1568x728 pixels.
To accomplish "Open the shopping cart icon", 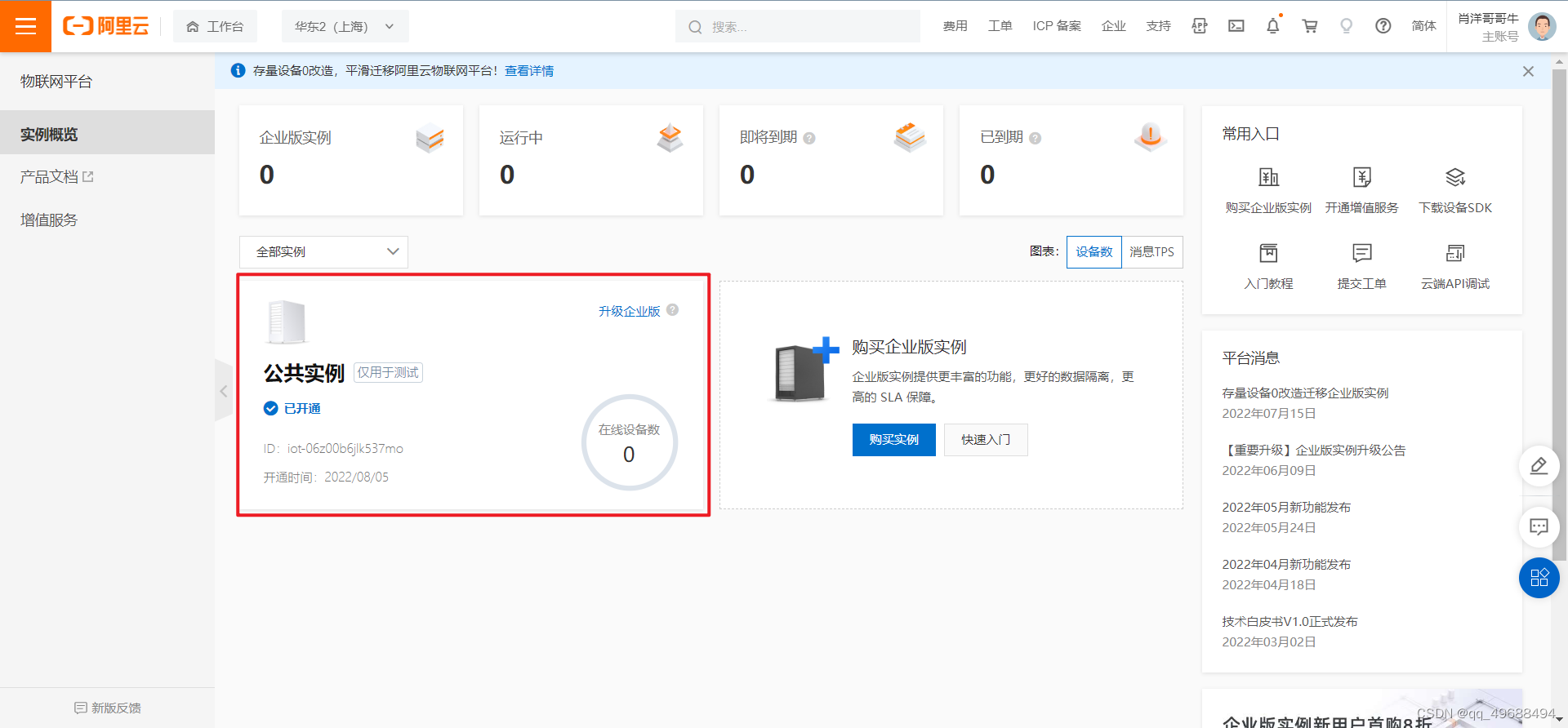I will (x=1310, y=26).
